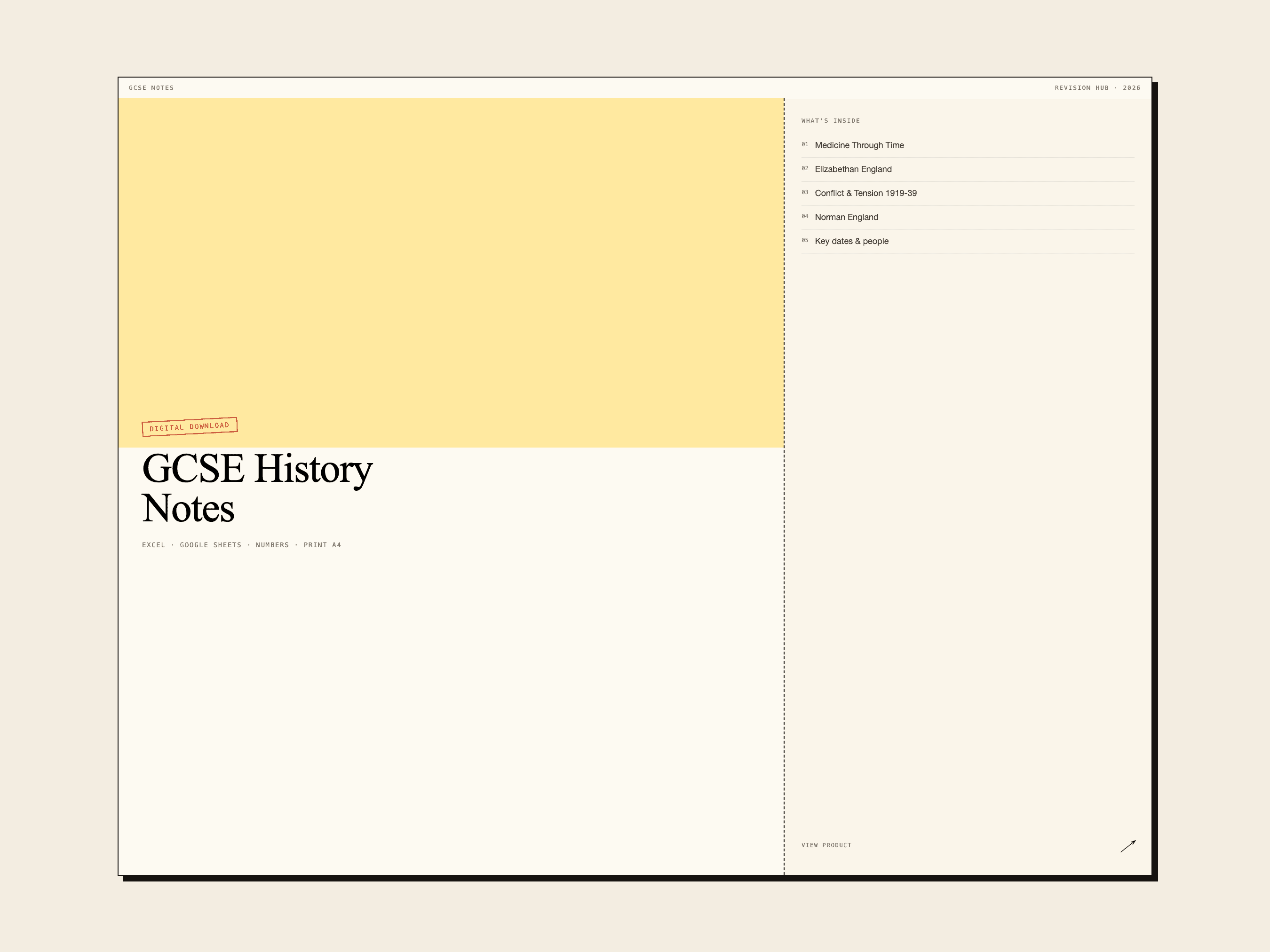This screenshot has width=1270, height=952.
Task: Click the Digital Download stamp badge
Action: coord(190,427)
